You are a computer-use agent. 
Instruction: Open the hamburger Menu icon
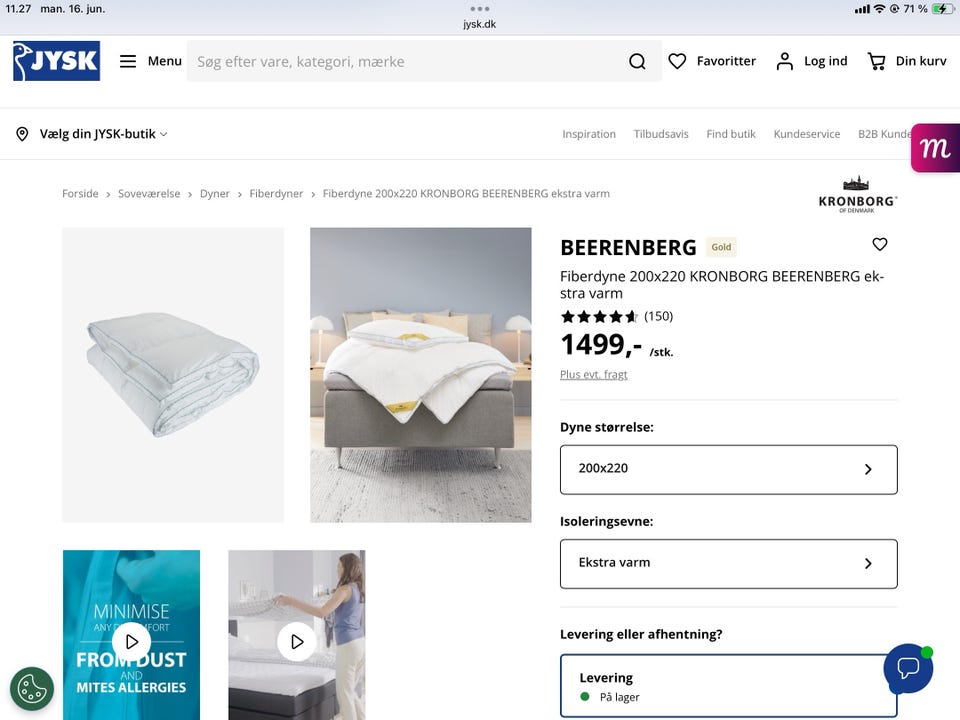(x=128, y=61)
